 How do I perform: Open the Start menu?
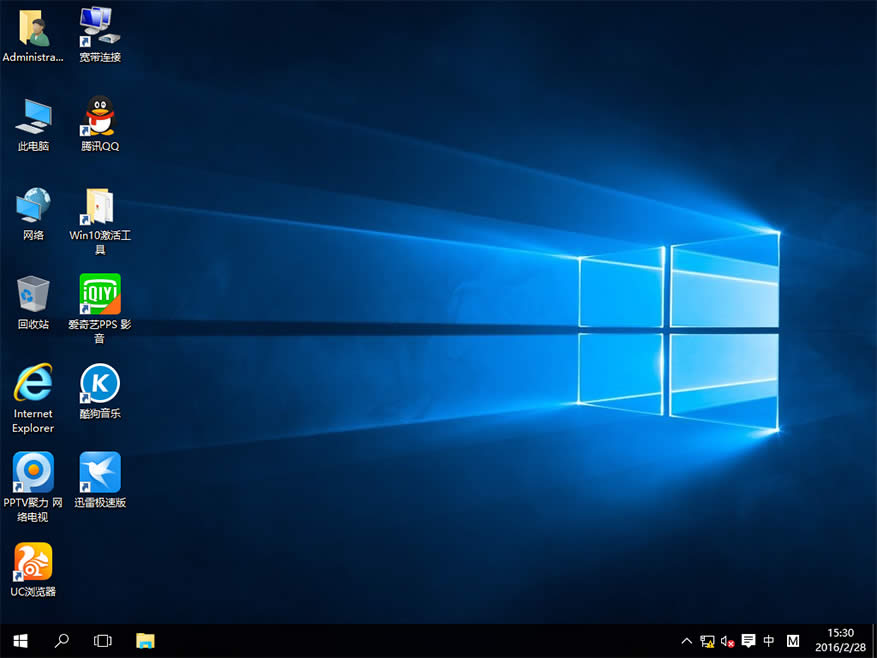[20, 640]
